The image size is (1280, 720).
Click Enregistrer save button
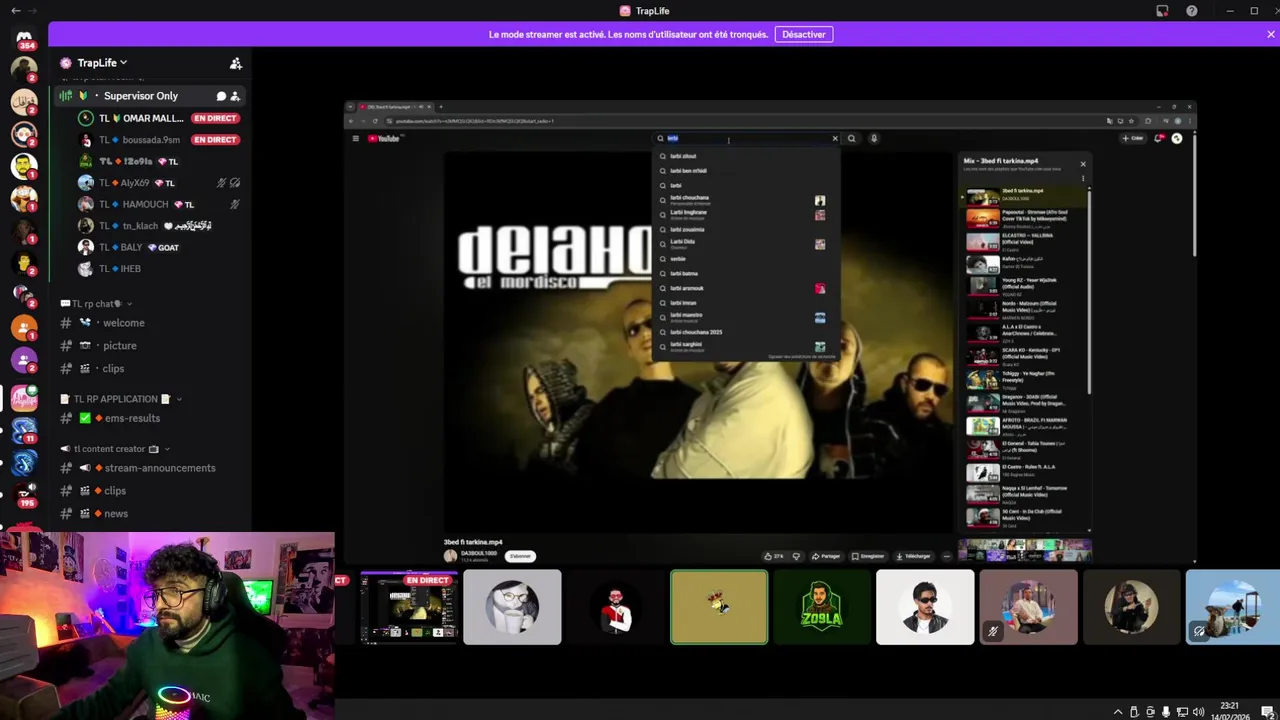pos(868,556)
